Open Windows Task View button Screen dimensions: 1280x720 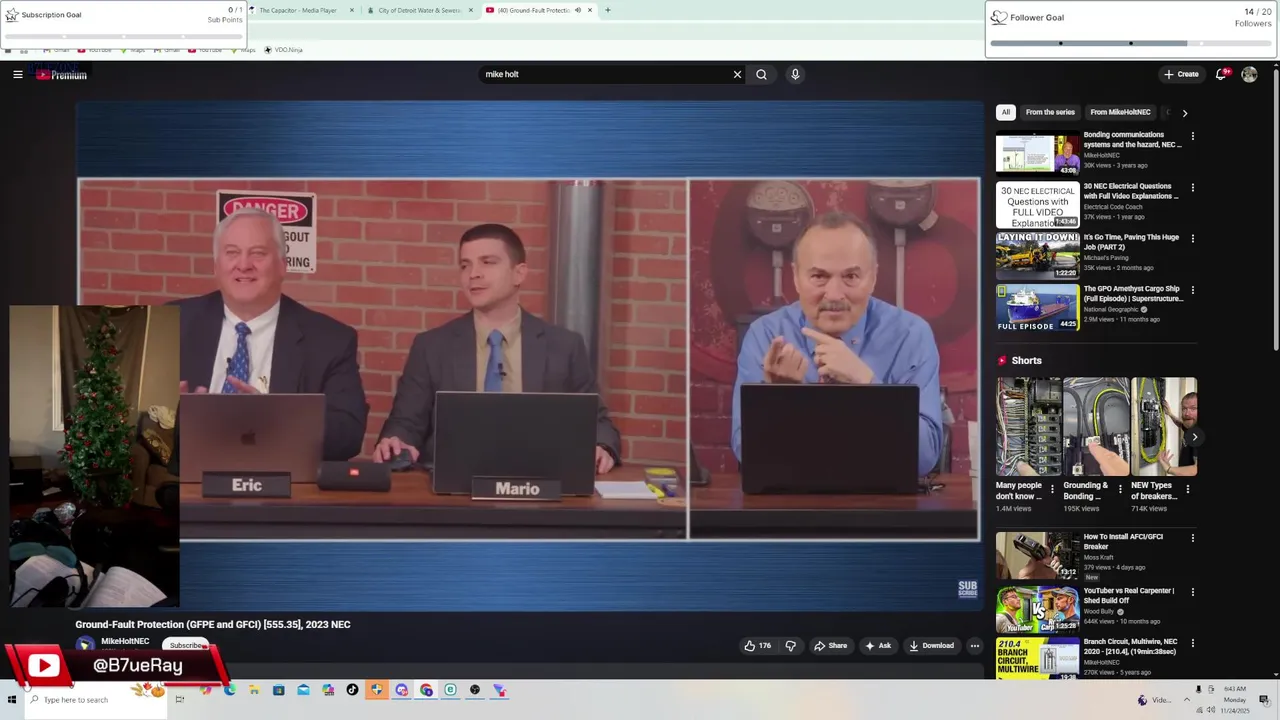pyautogui.click(x=179, y=699)
